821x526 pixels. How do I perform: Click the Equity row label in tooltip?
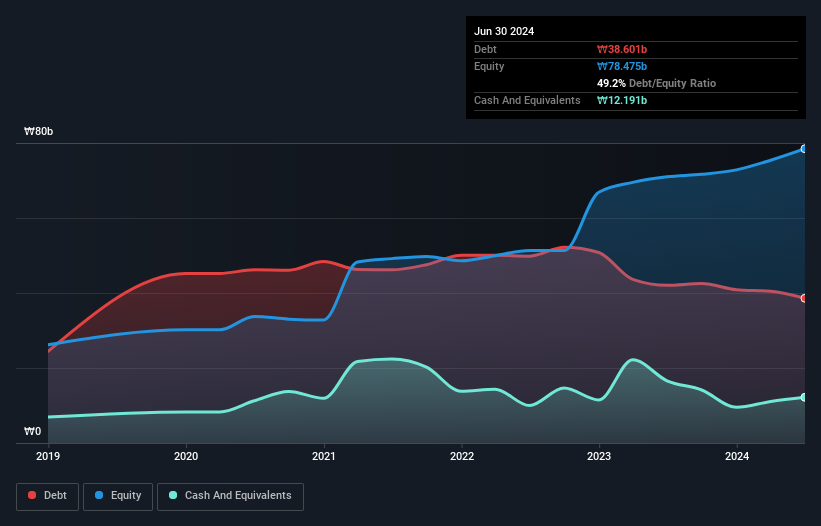click(489, 66)
